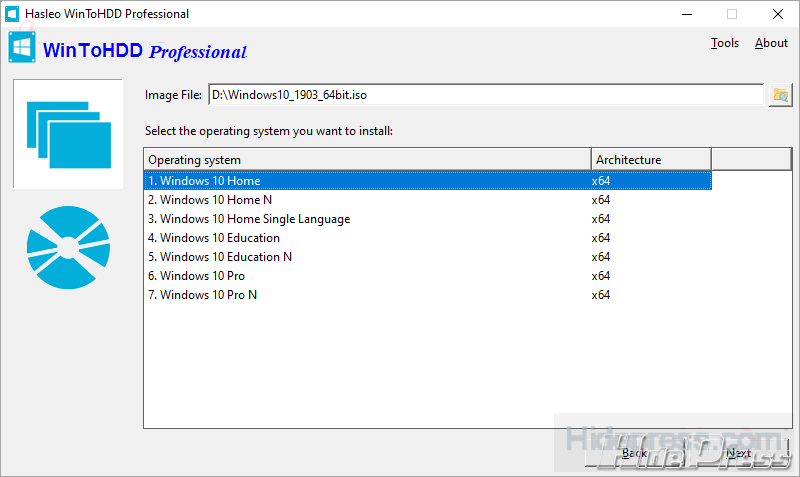Click the Next button

(x=738, y=453)
